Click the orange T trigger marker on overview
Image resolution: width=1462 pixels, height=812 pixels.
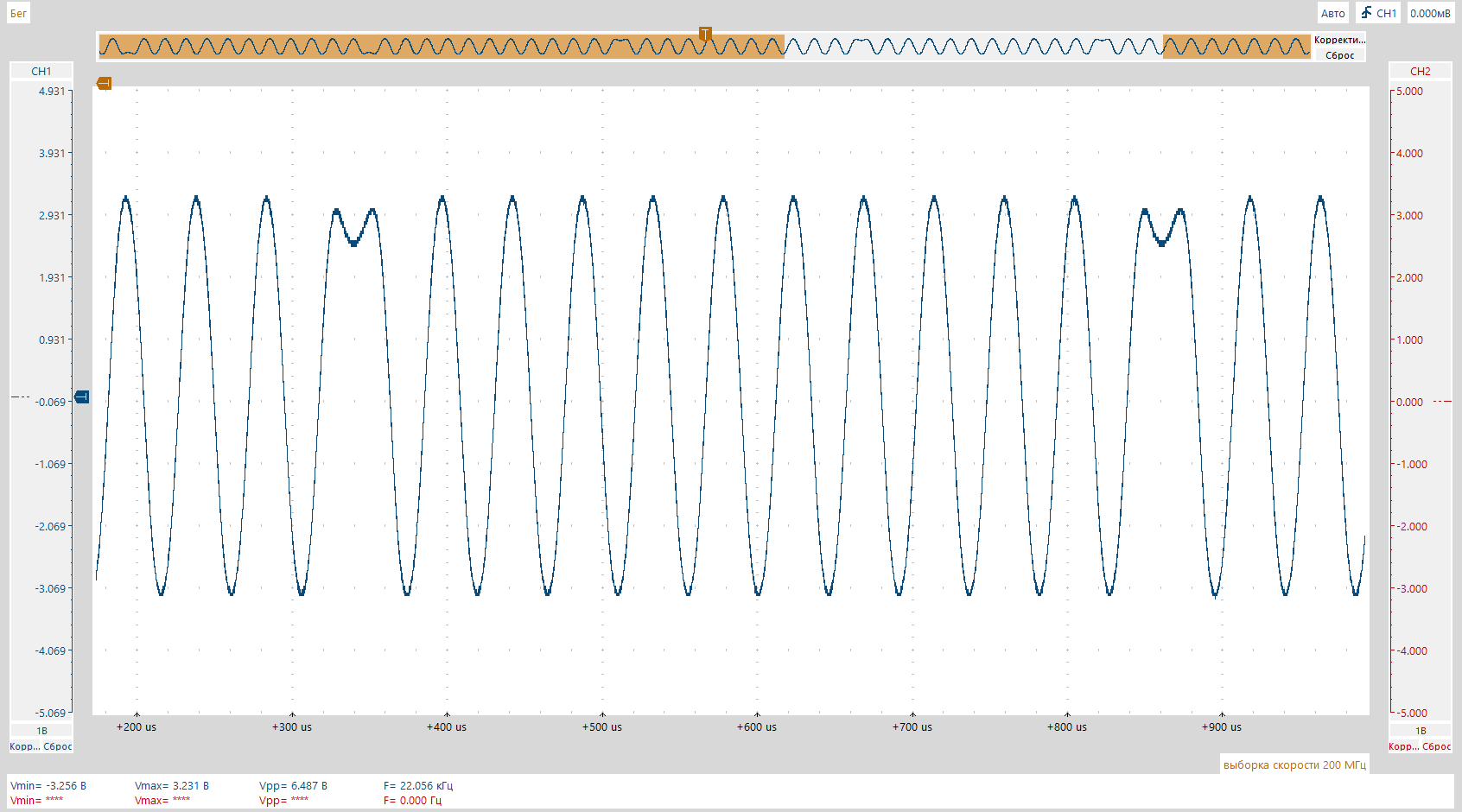705,35
